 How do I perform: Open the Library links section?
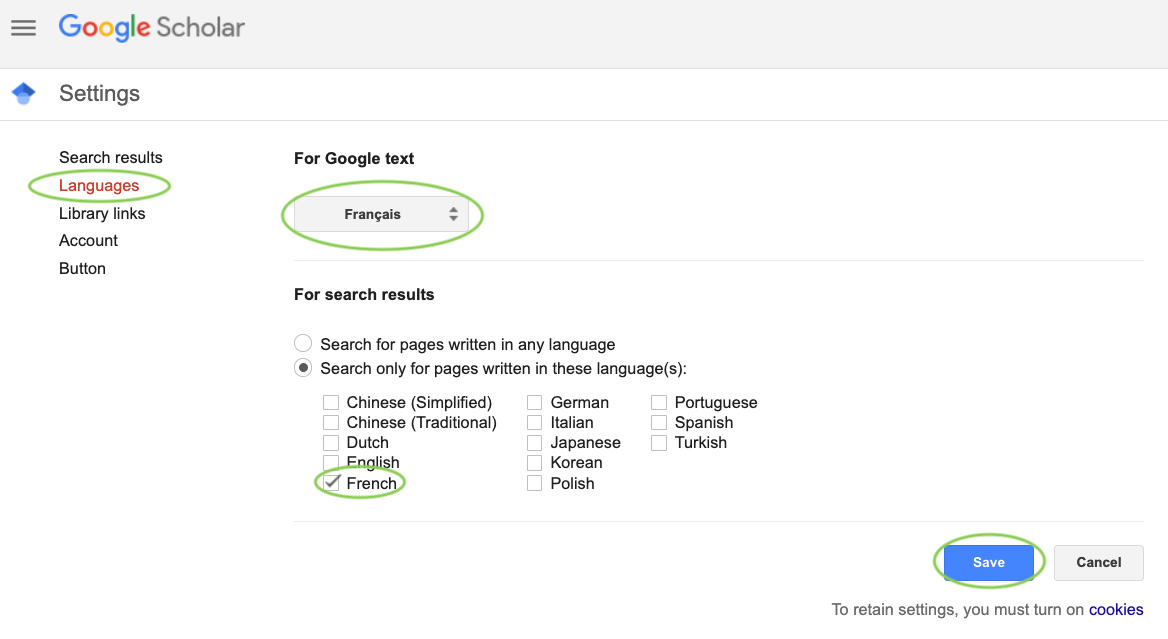(102, 213)
